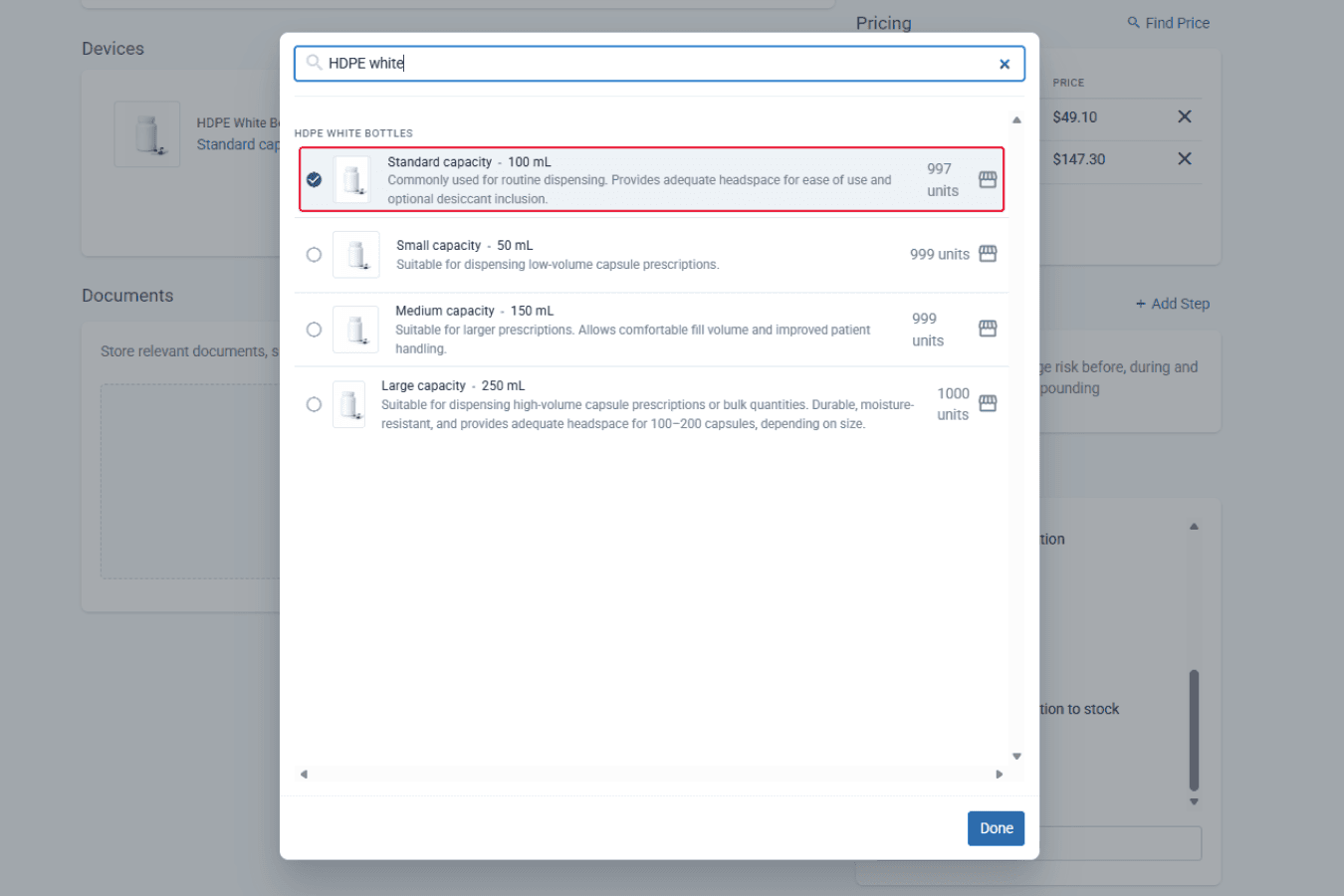
Task: Click the list's scroll up arrow
Action: click(1016, 119)
